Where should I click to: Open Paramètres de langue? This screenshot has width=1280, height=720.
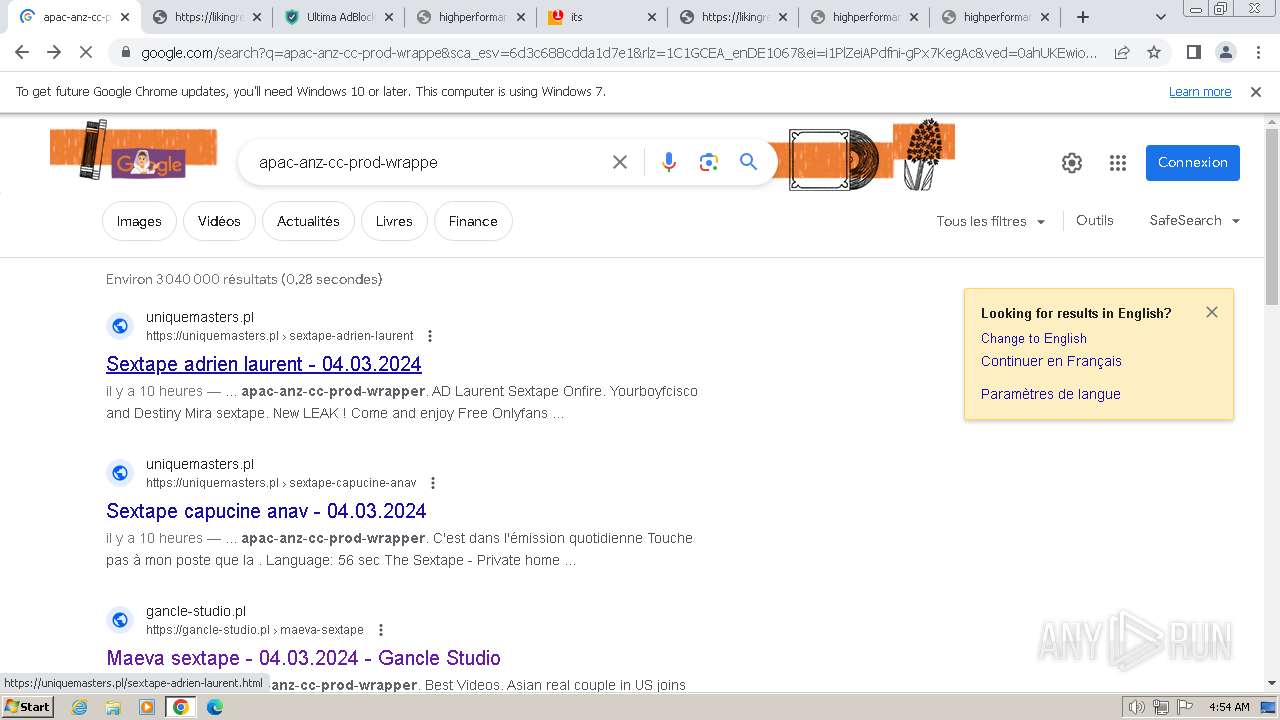(x=1050, y=394)
